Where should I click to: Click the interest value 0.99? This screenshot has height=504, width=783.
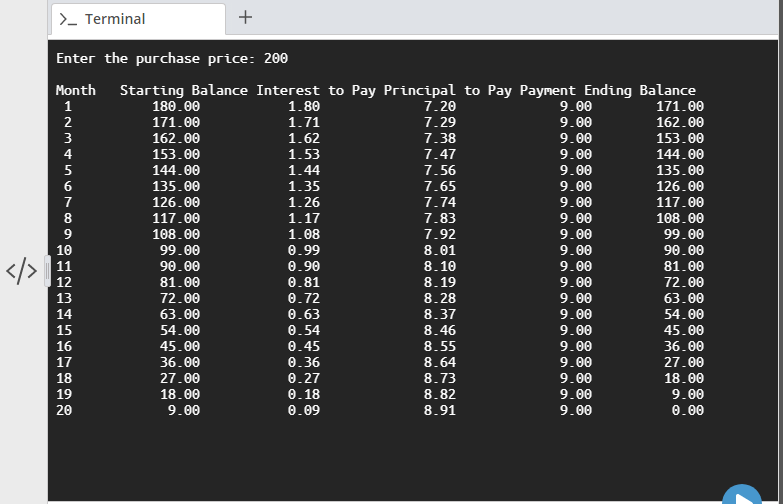tap(304, 250)
